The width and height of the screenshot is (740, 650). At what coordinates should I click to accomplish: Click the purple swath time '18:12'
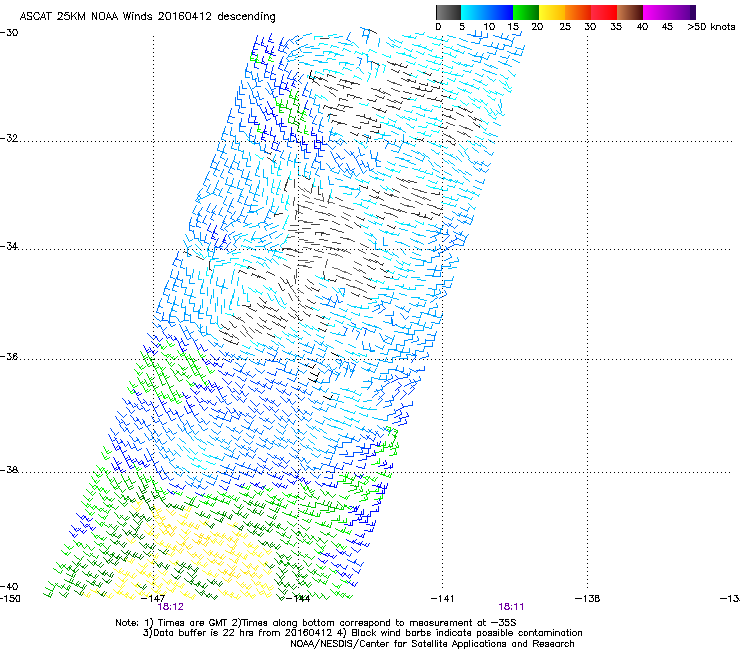[170, 607]
